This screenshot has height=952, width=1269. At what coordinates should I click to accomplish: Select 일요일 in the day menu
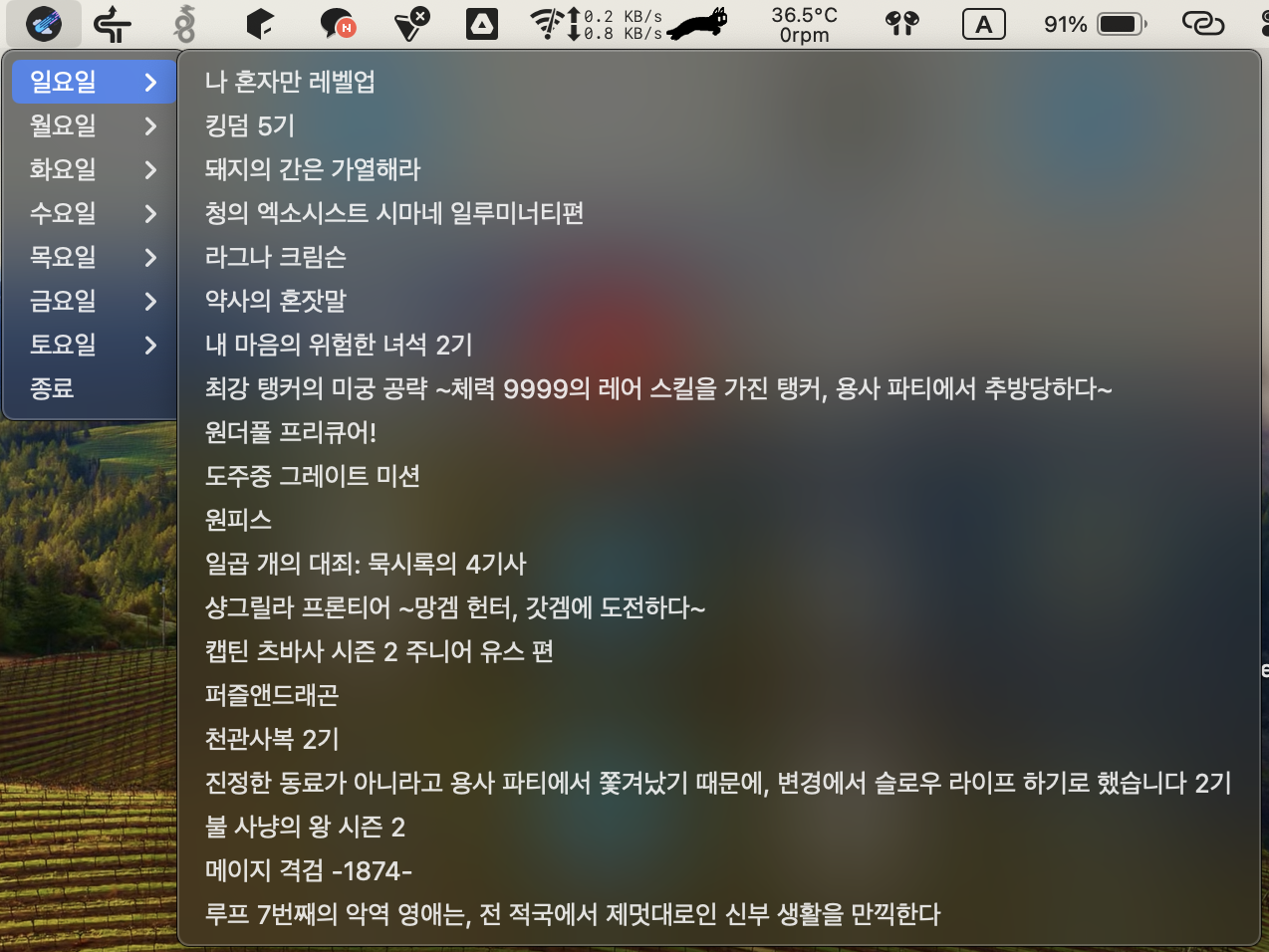(94, 82)
